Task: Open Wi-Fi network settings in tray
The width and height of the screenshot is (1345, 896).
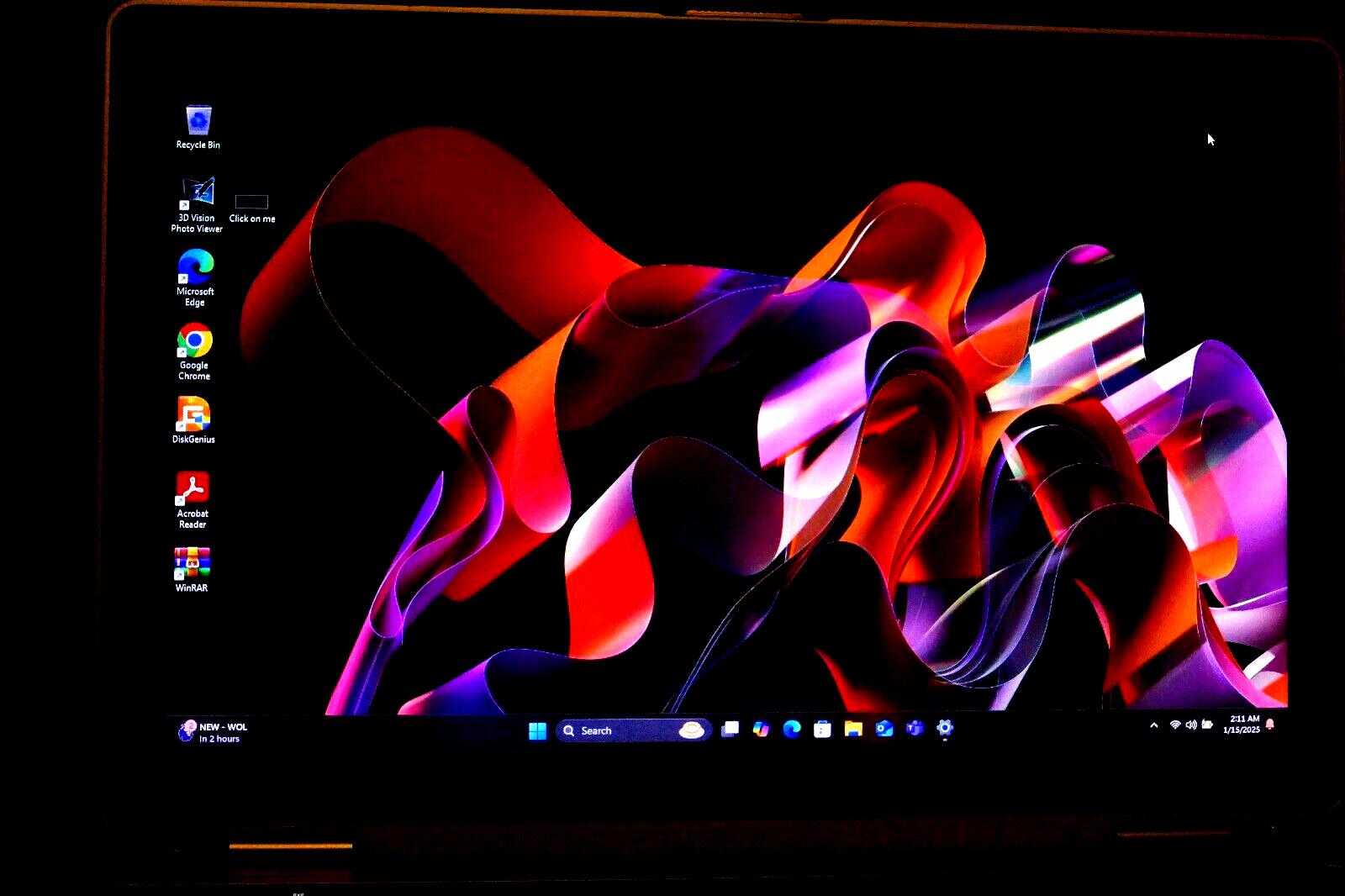Action: click(x=1175, y=725)
